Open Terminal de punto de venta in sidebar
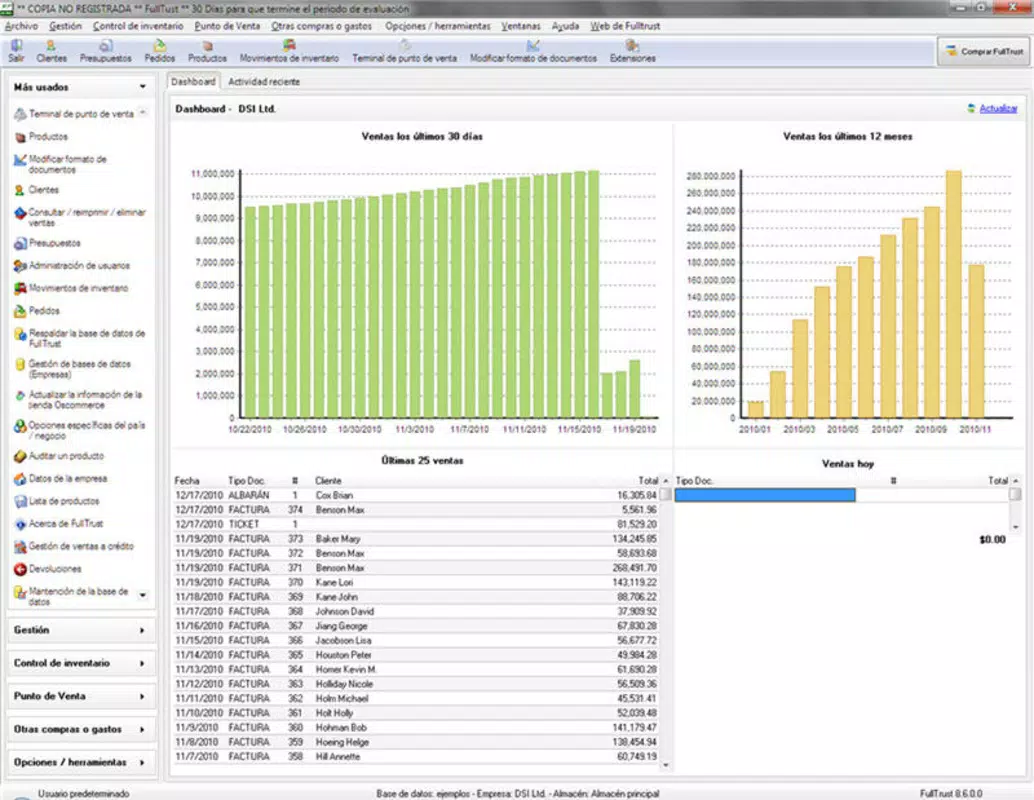 tap(74, 114)
